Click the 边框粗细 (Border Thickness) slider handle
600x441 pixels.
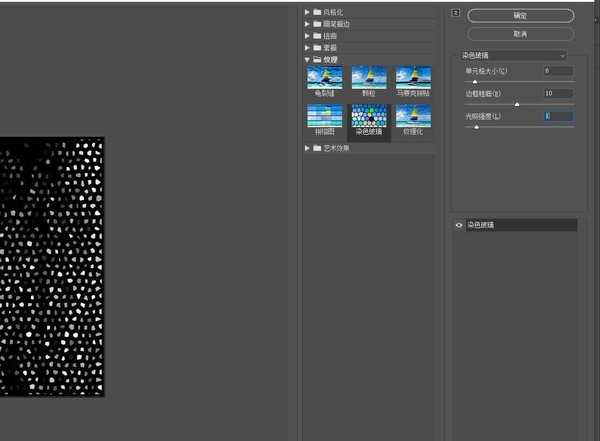(517, 103)
